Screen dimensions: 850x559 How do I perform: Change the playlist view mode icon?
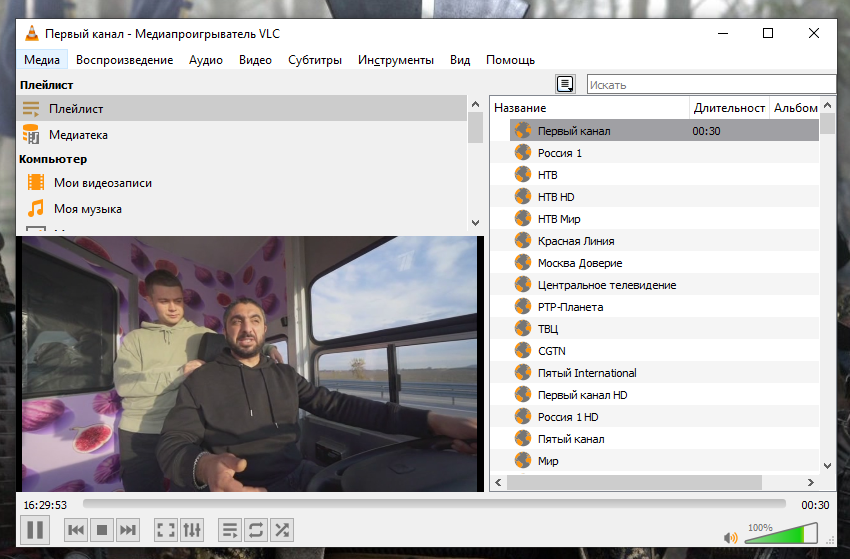pos(566,84)
